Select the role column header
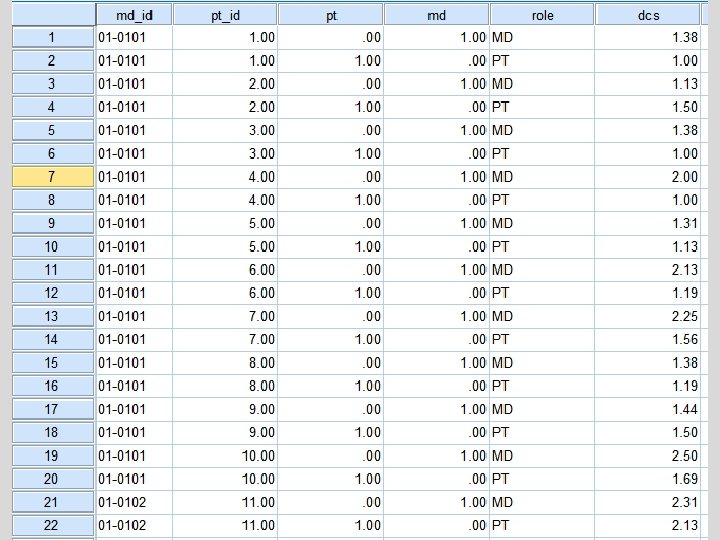The width and height of the screenshot is (720, 540). point(542,15)
